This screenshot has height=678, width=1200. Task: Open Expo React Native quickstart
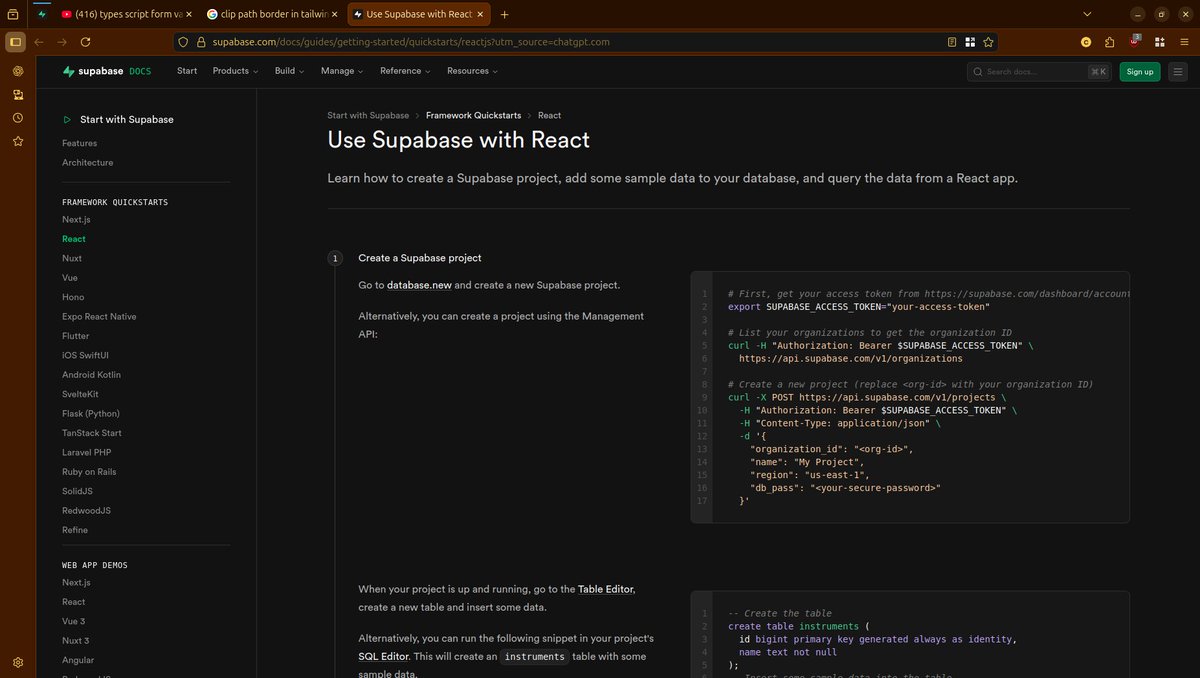point(99,316)
